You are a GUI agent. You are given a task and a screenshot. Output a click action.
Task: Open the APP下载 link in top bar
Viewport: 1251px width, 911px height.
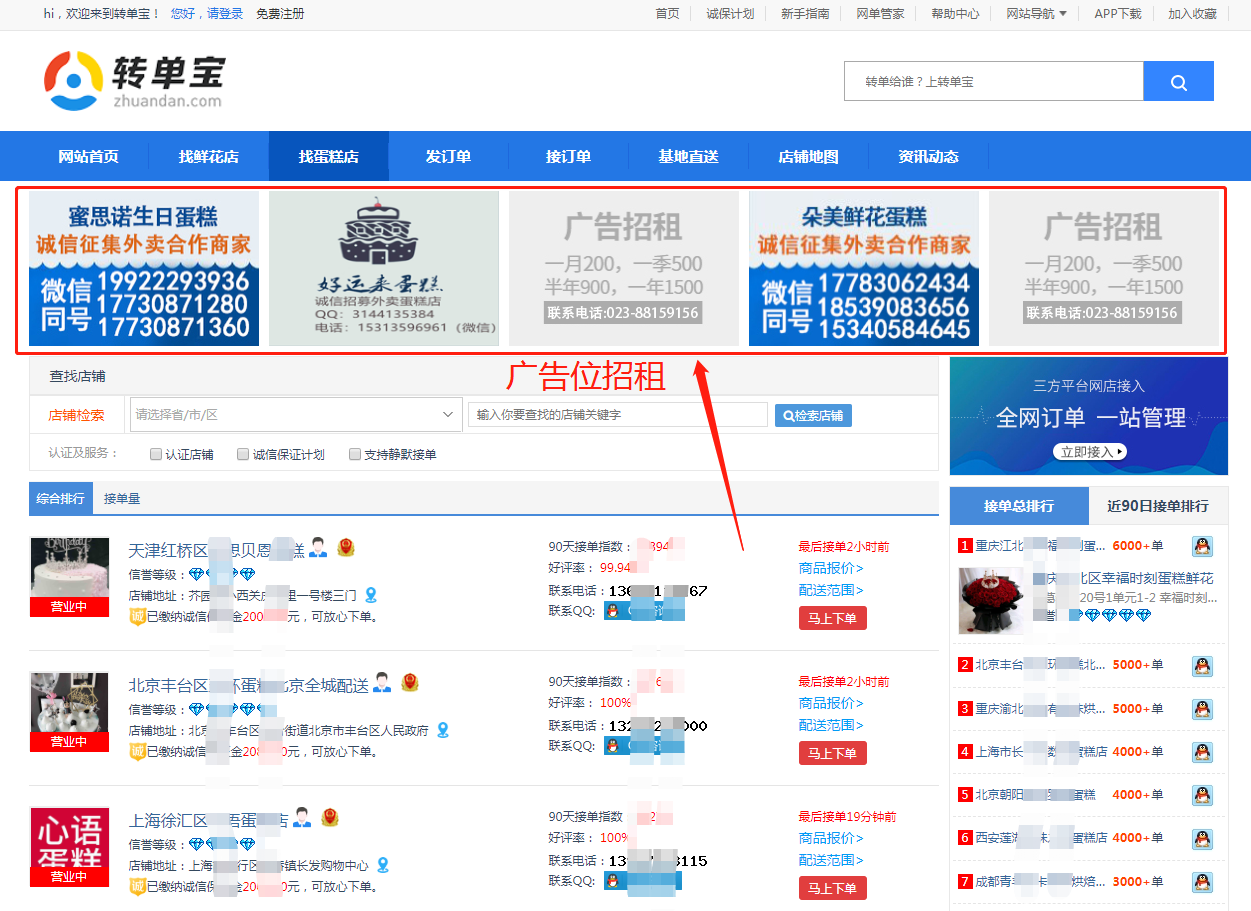[x=1118, y=14]
